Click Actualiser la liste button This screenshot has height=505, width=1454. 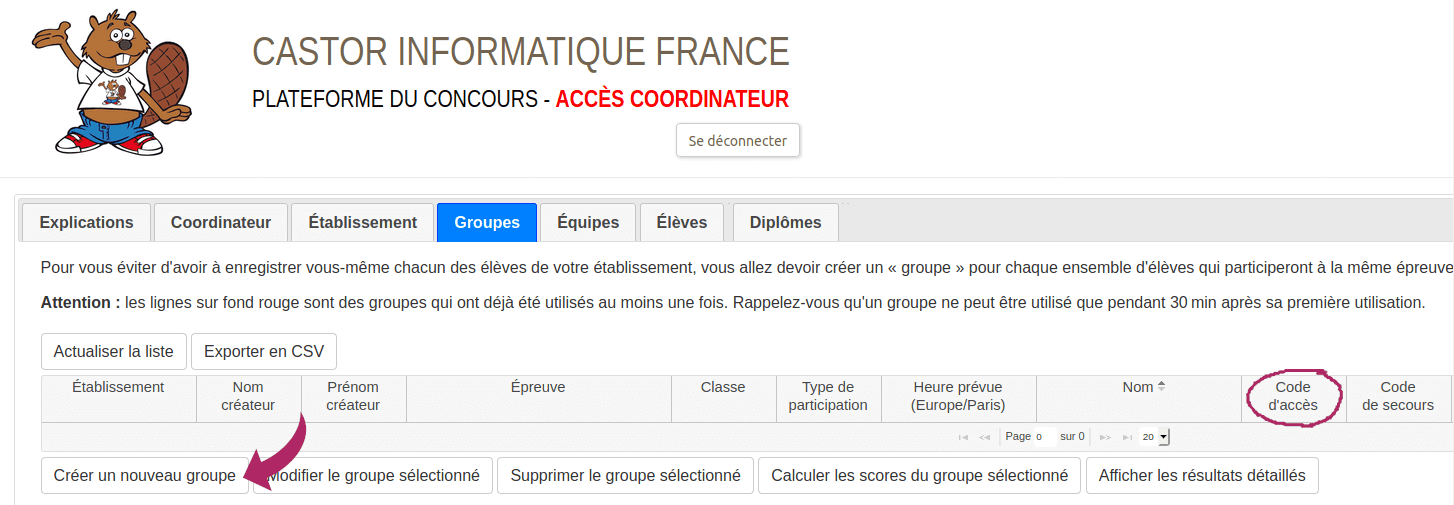pyautogui.click(x=114, y=351)
